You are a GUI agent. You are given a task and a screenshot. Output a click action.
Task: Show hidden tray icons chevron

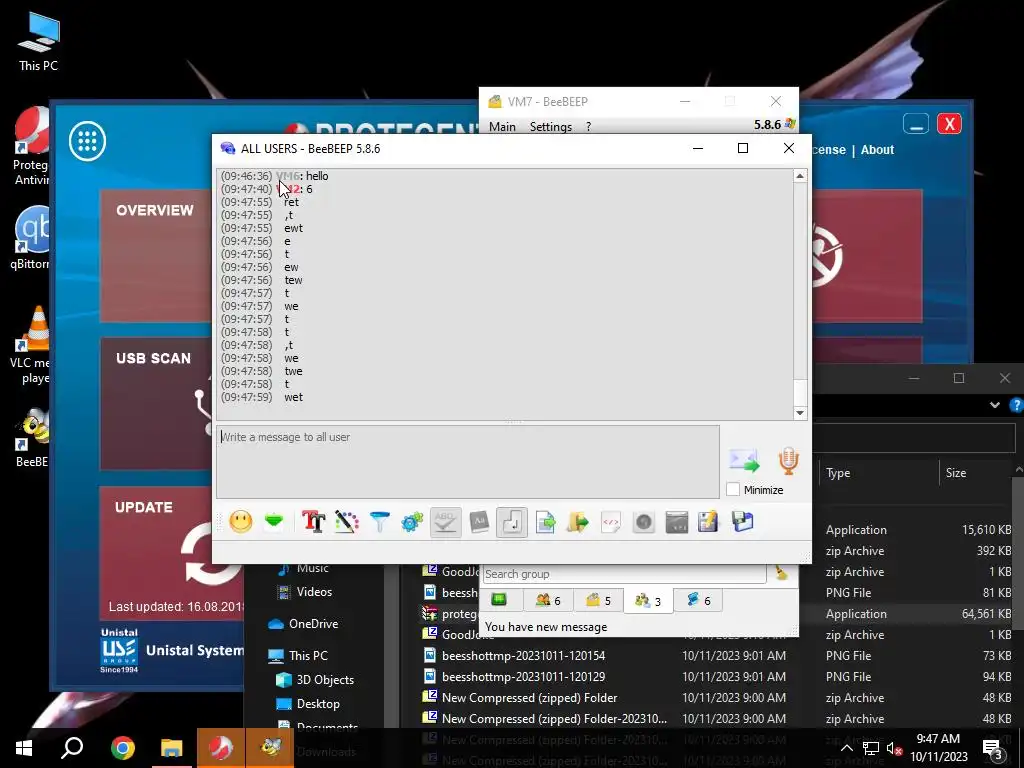tap(846, 748)
